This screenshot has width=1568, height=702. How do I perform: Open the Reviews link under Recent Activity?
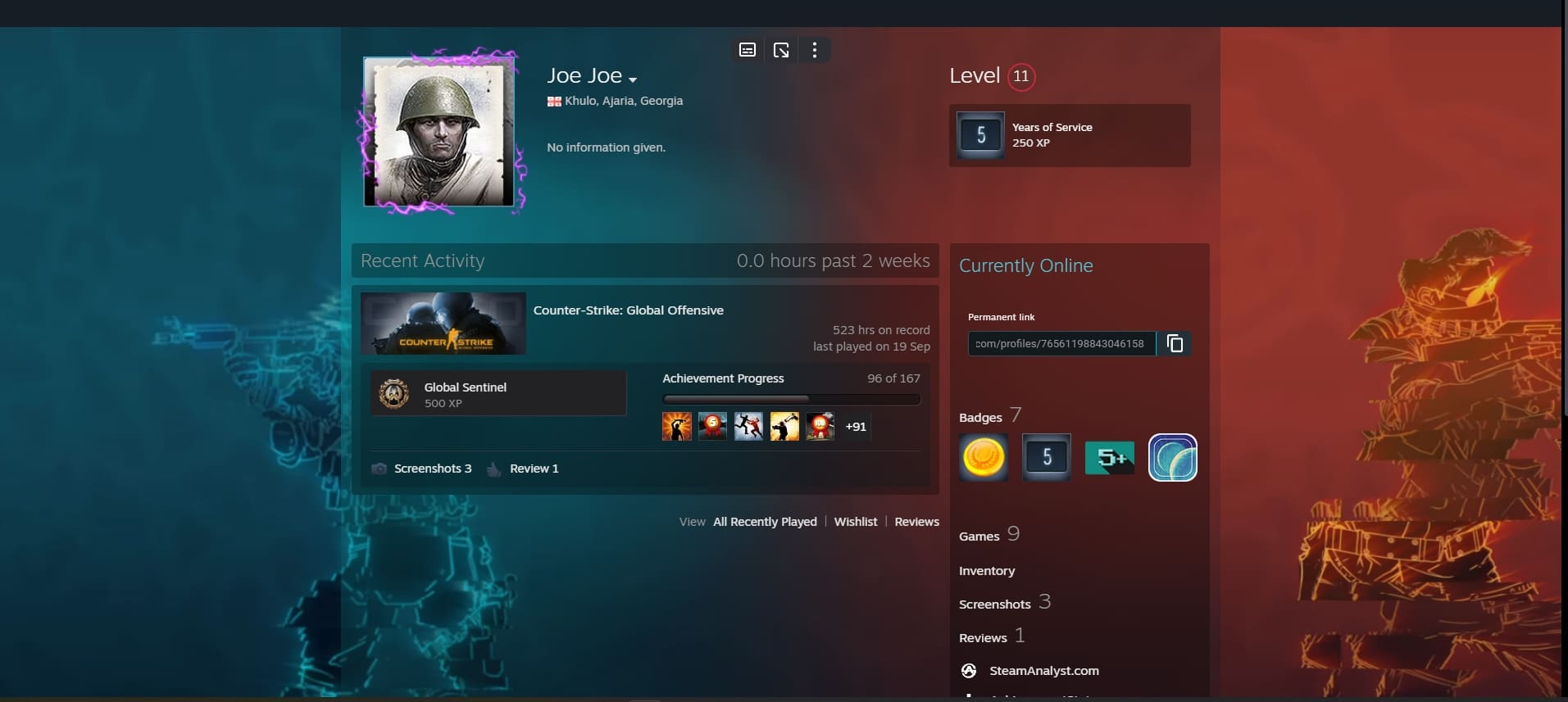(916, 522)
